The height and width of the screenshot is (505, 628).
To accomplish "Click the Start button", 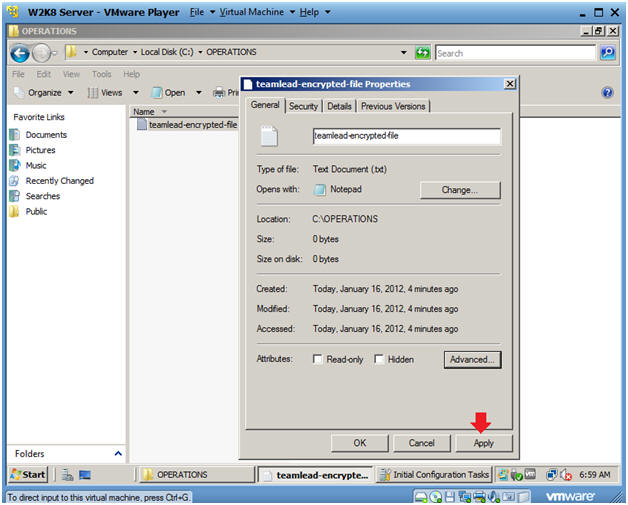I will click(x=28, y=475).
